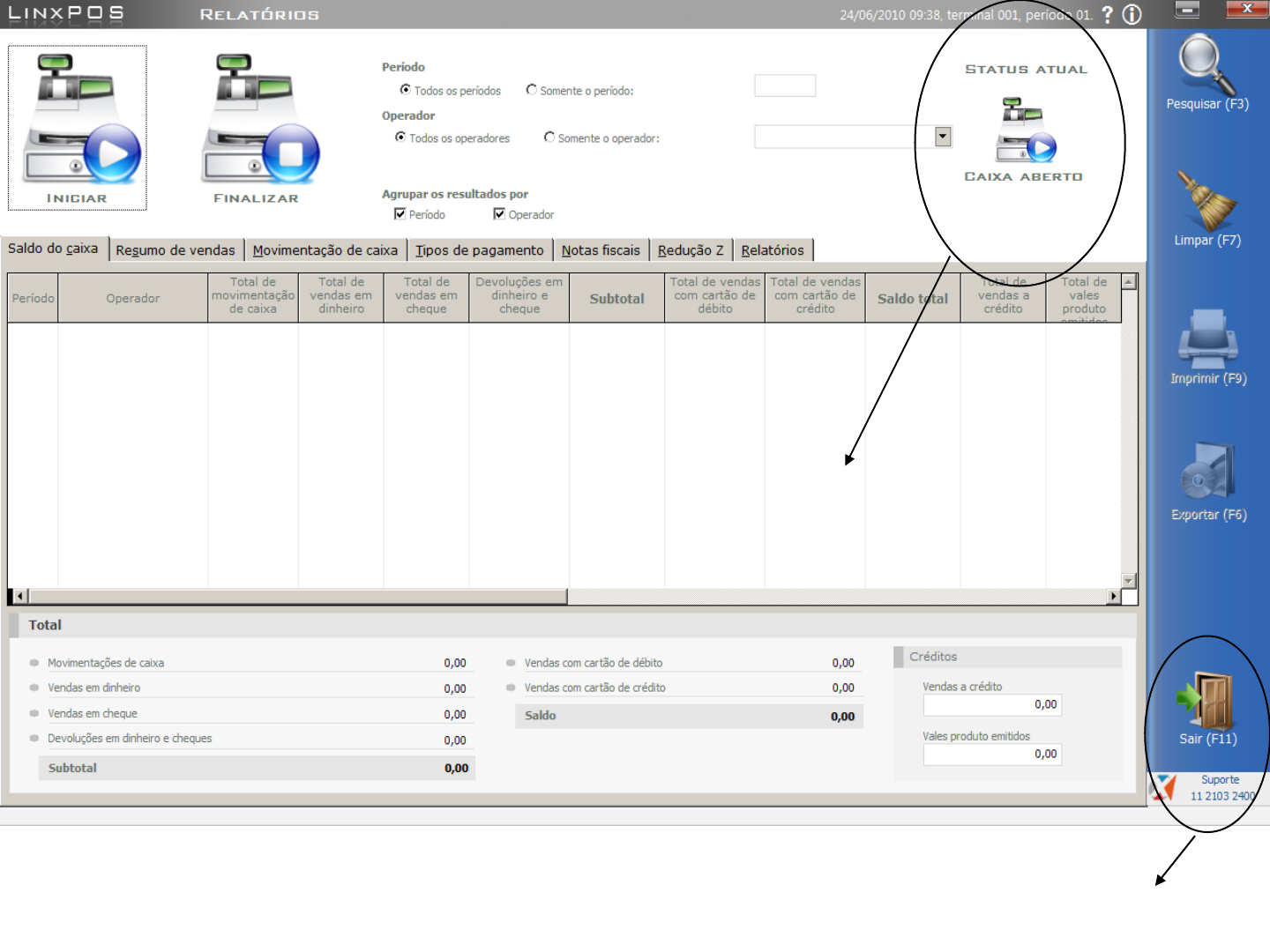Click the table's scroll down arrow
Image resolution: width=1270 pixels, height=952 pixels.
(1129, 581)
